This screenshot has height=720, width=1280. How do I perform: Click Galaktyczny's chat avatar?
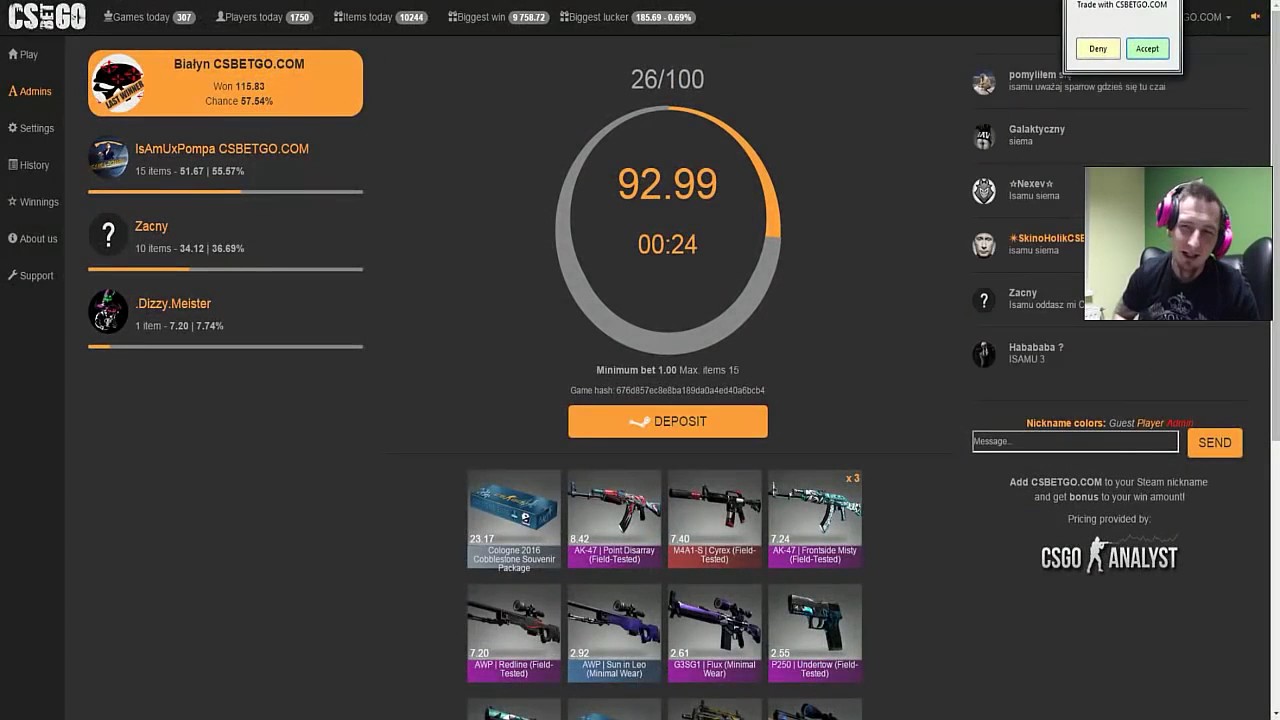(x=984, y=136)
